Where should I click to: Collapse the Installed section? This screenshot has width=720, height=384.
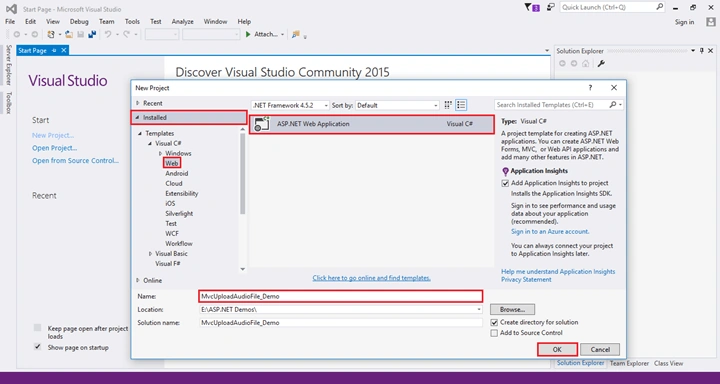[x=137, y=118]
